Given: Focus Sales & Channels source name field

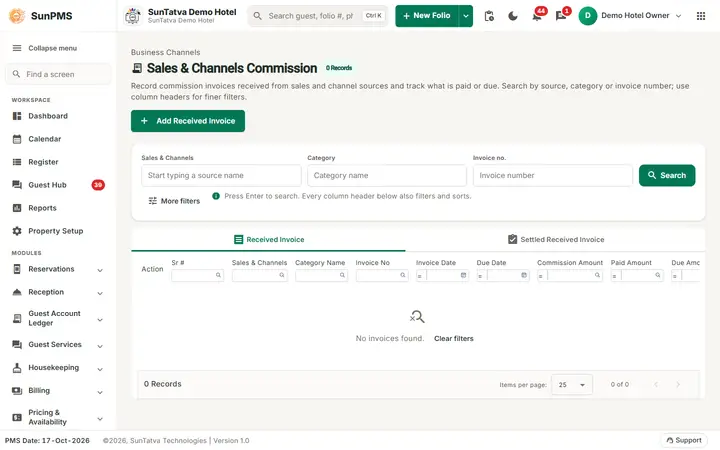Looking at the screenshot, I should click(221, 175).
